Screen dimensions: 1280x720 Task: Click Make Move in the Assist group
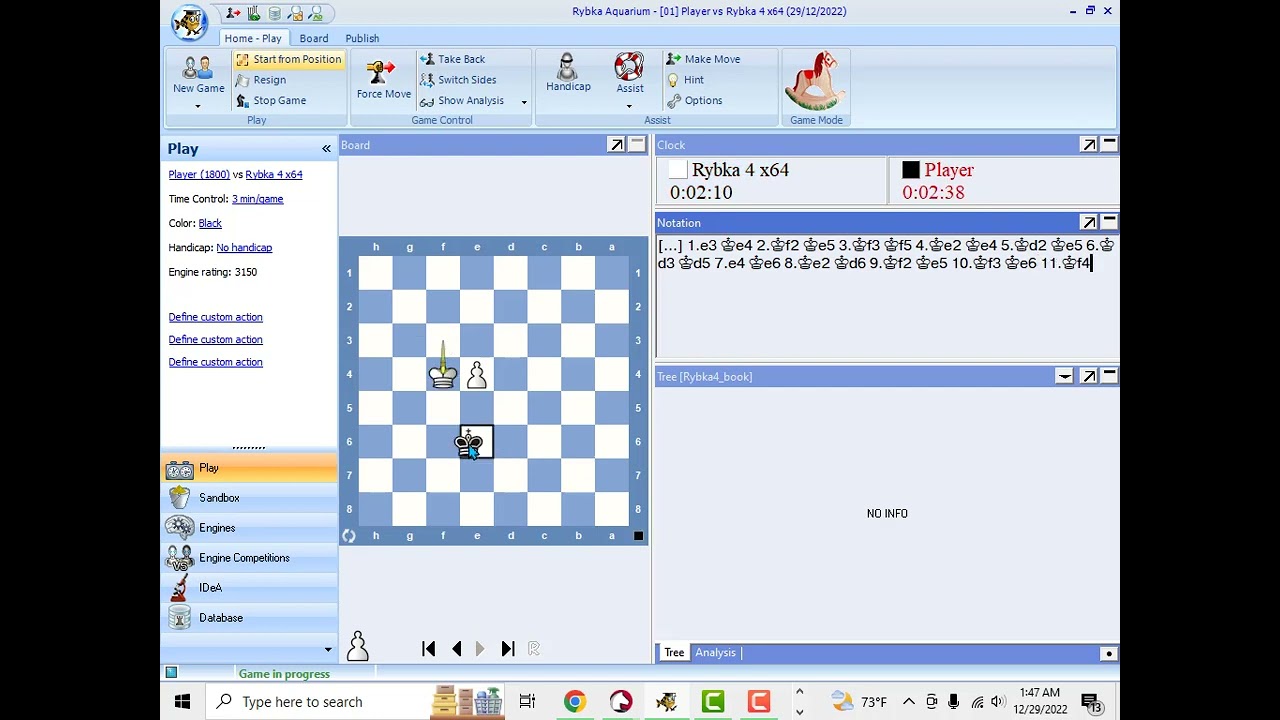pyautogui.click(x=703, y=59)
